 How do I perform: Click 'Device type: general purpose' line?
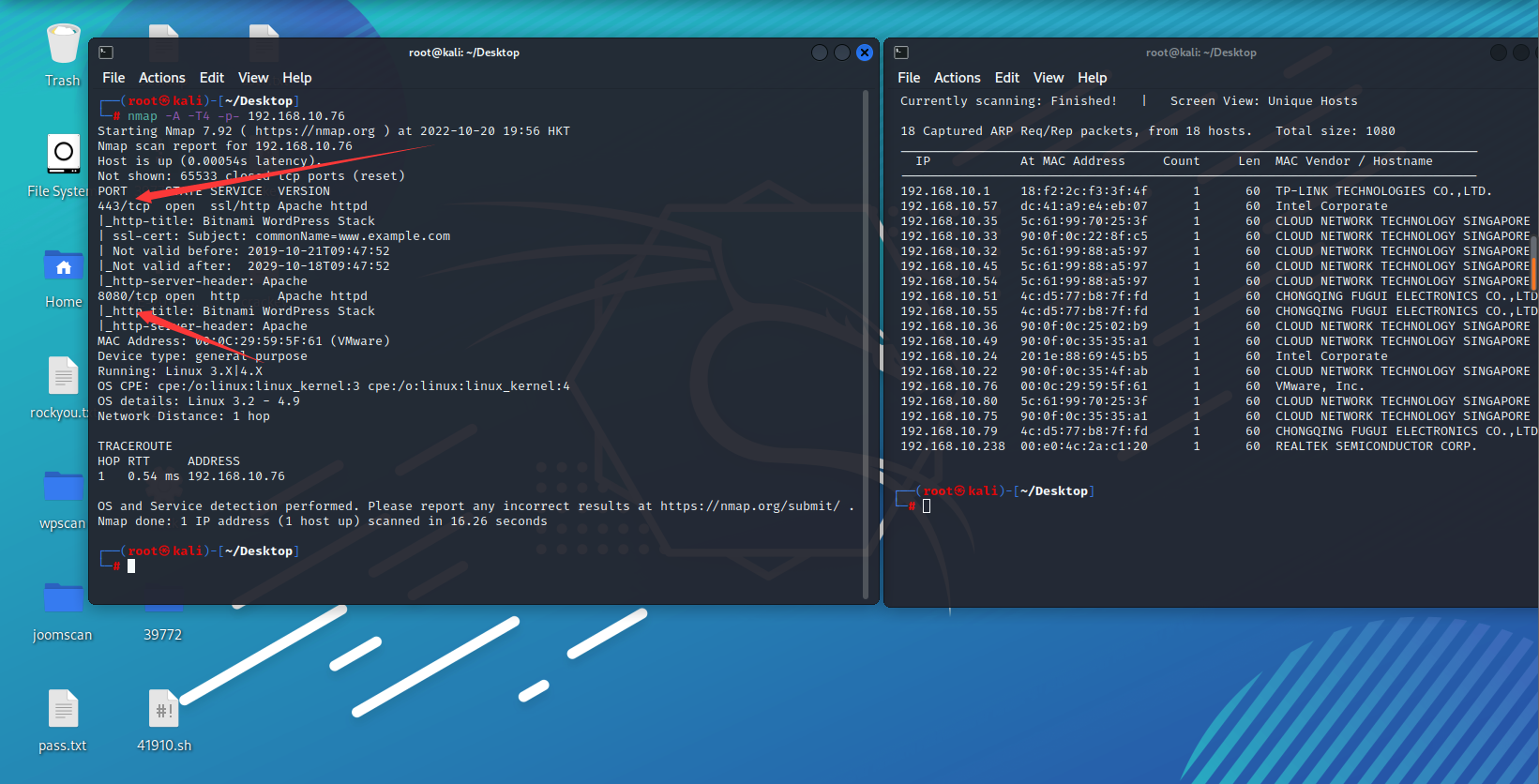(x=203, y=356)
